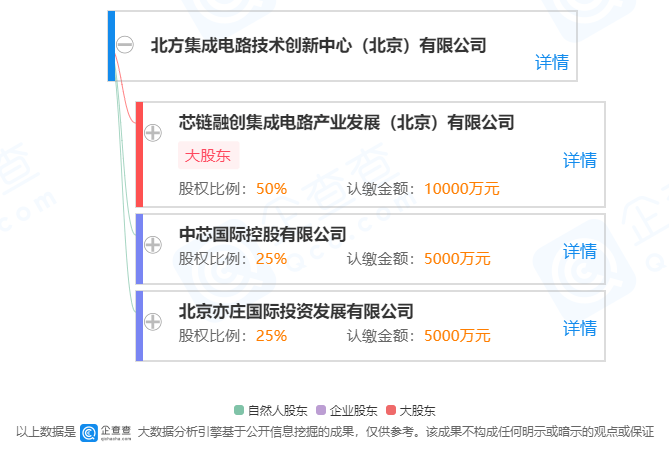The height and width of the screenshot is (449, 669).
Task: Open 详情 link for 中芯国际控股有限公司
Action: point(579,250)
